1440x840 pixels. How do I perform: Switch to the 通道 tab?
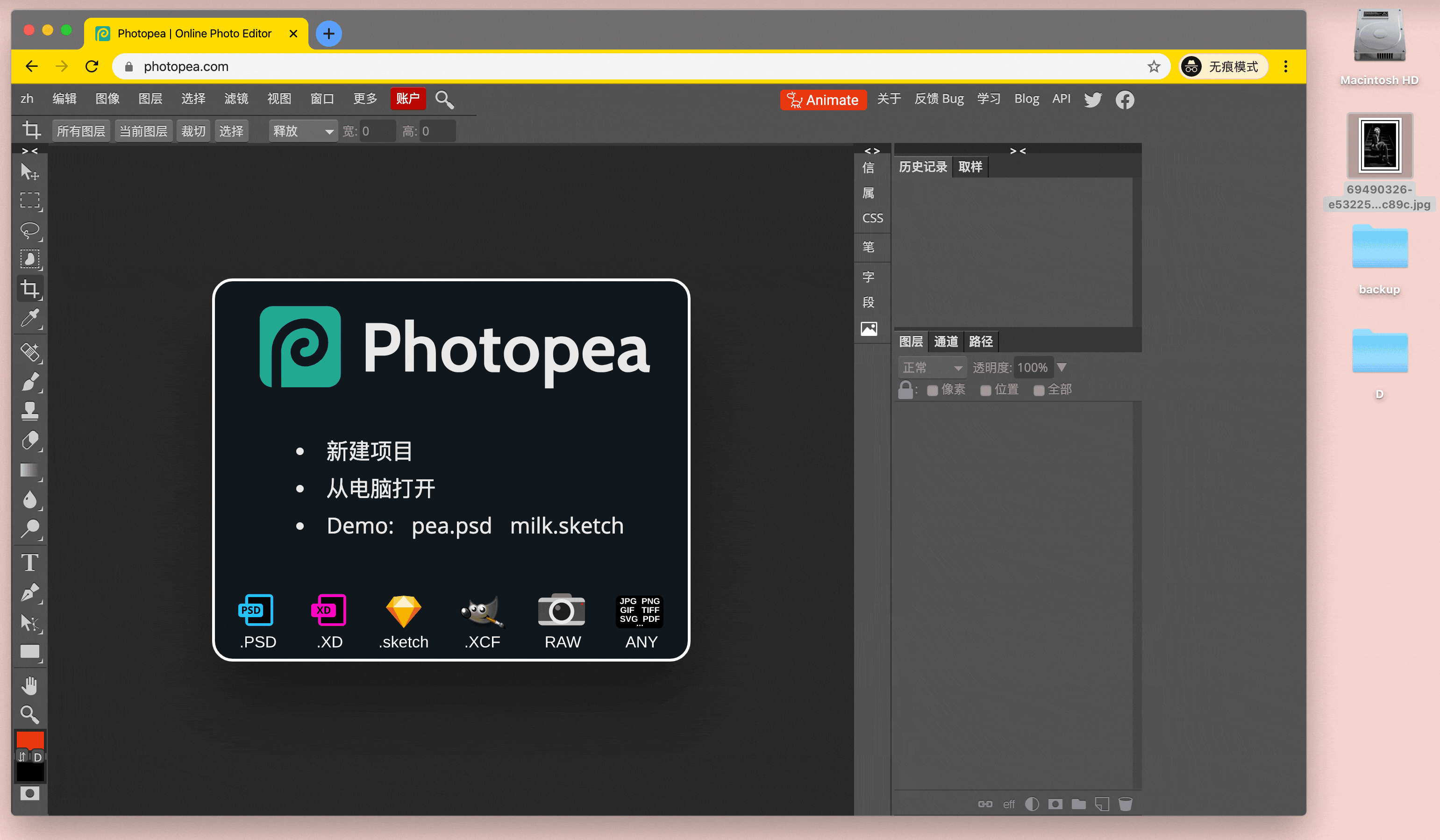click(946, 342)
